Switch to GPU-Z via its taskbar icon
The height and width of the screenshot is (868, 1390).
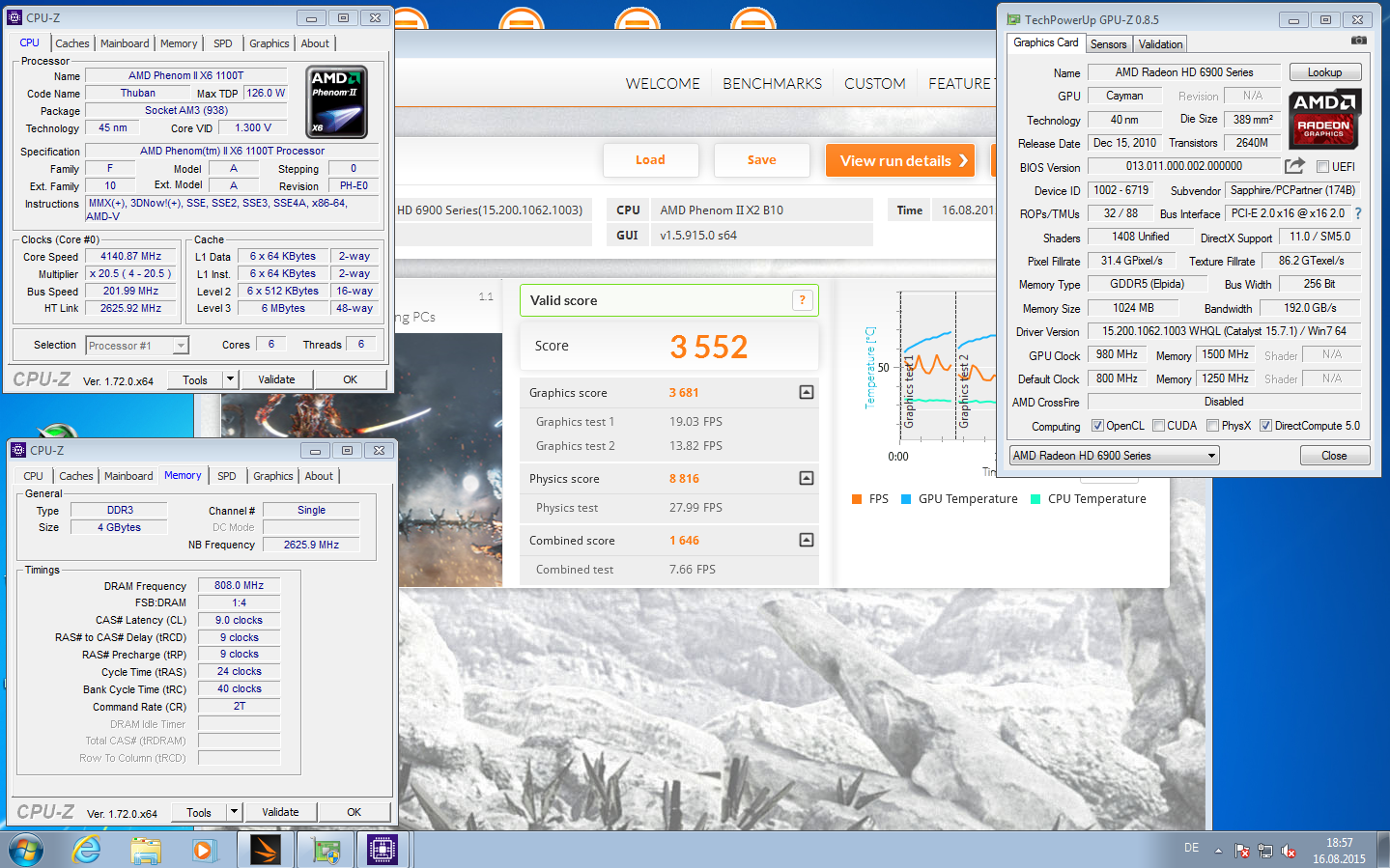tap(326, 850)
